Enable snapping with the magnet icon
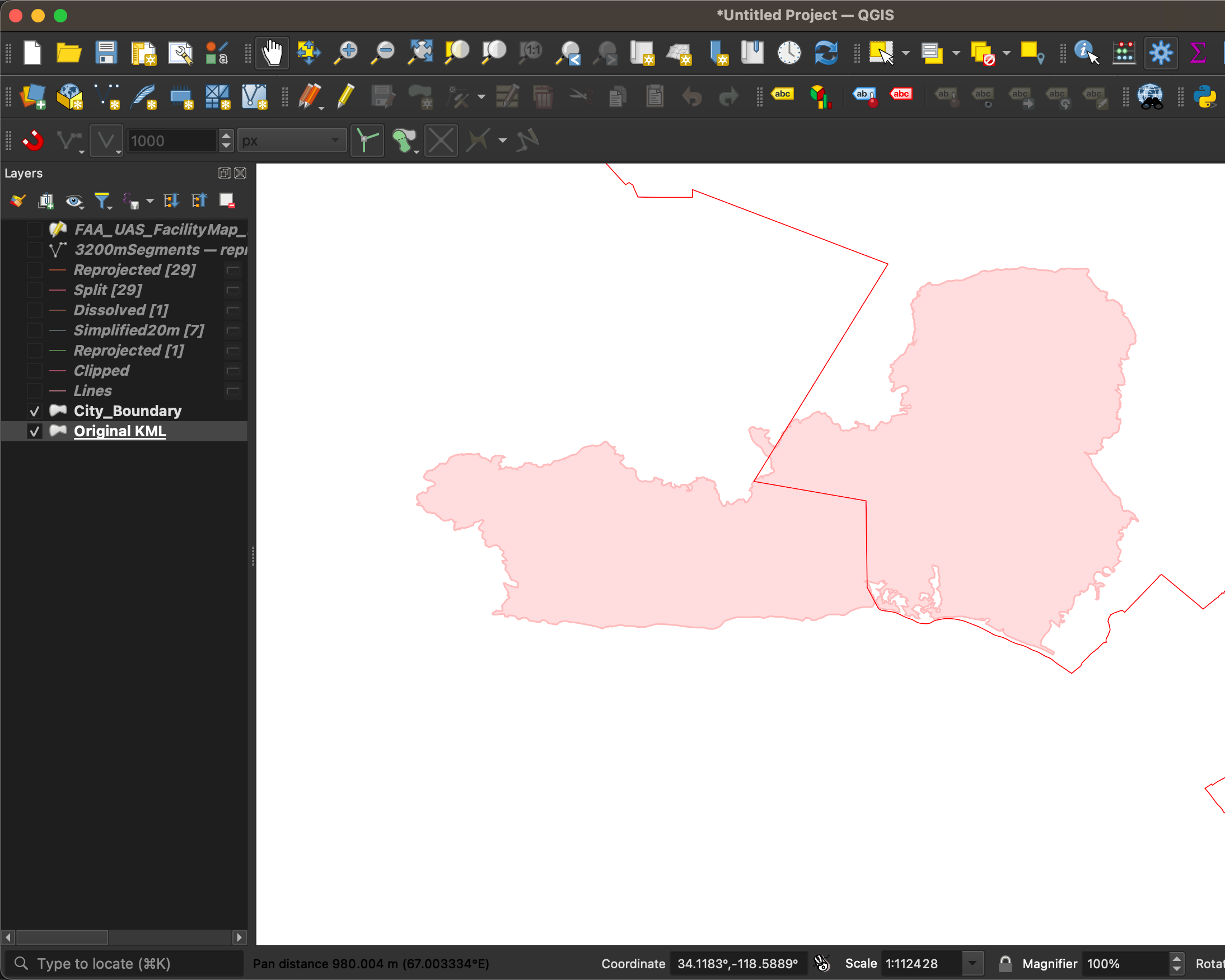Image resolution: width=1225 pixels, height=980 pixels. pyautogui.click(x=33, y=141)
